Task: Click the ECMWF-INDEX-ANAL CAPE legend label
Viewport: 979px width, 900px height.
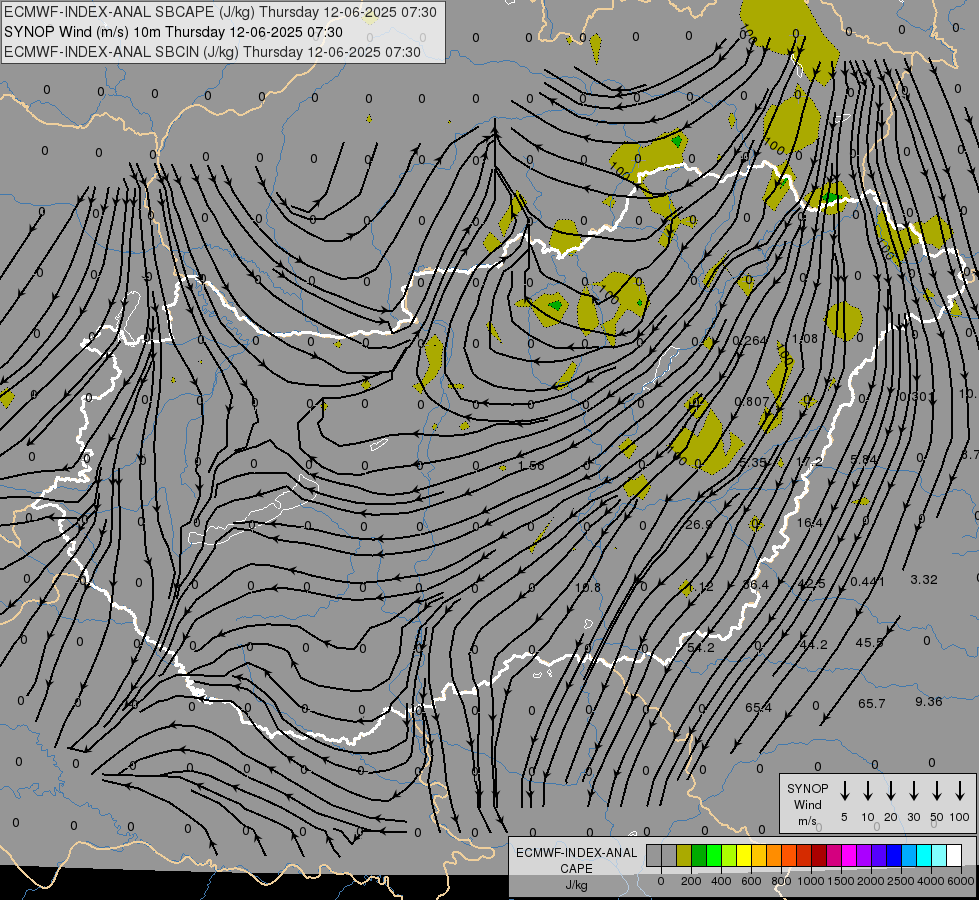Action: pos(576,860)
